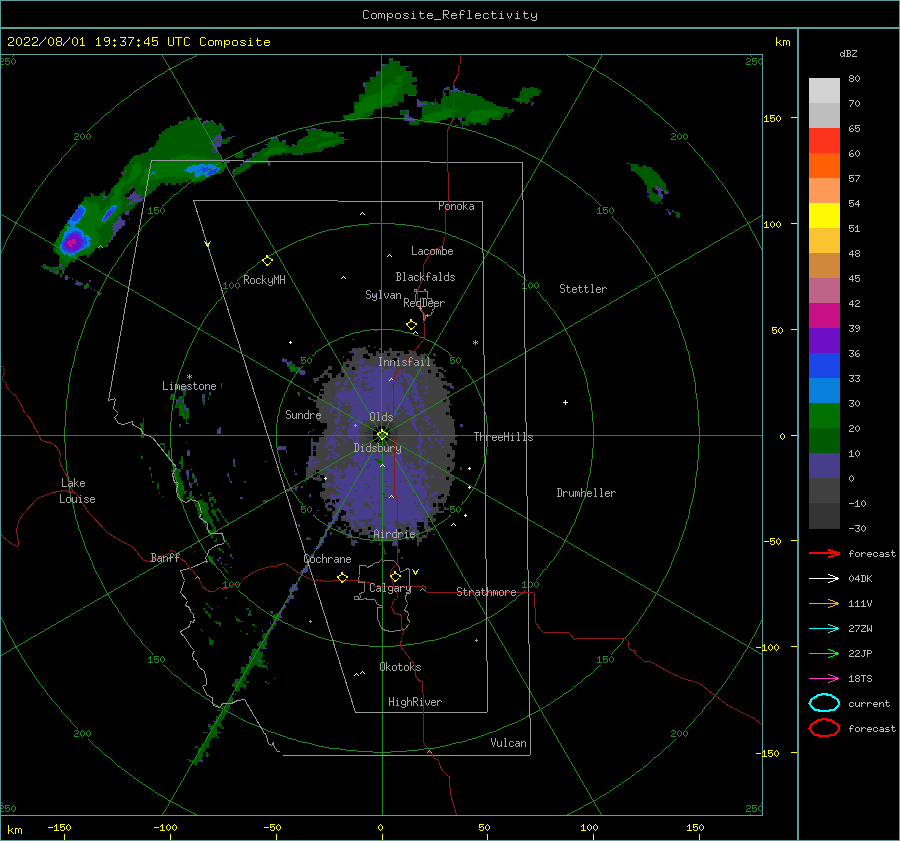This screenshot has width=900, height=841.
Task: Click the Drumheller label
Action: pos(586,493)
